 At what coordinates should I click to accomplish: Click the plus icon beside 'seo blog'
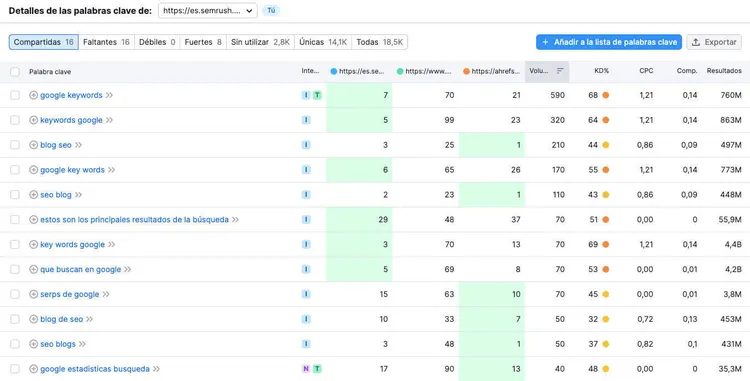tap(33, 195)
